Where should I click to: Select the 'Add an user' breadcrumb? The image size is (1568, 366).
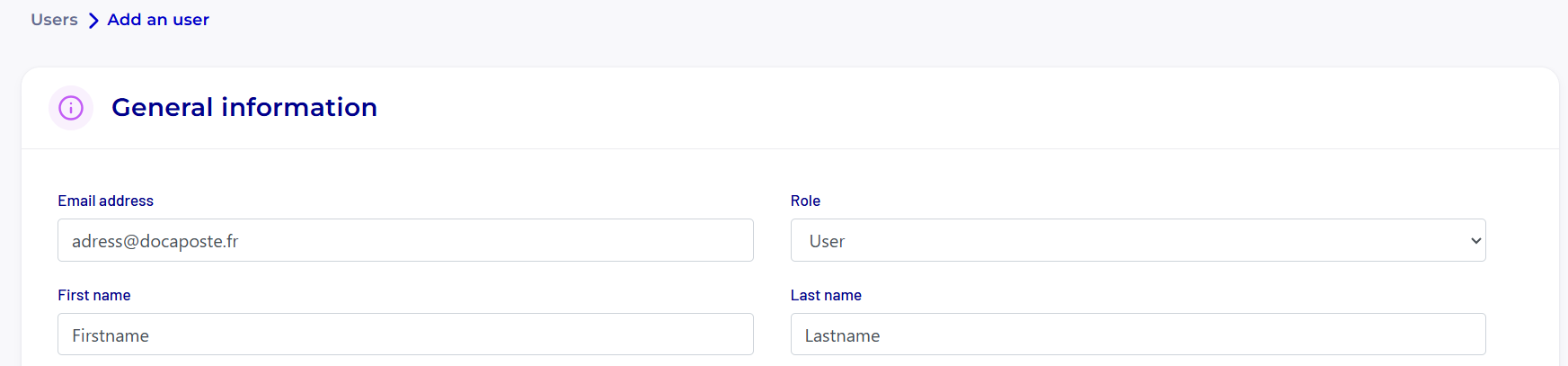(158, 20)
